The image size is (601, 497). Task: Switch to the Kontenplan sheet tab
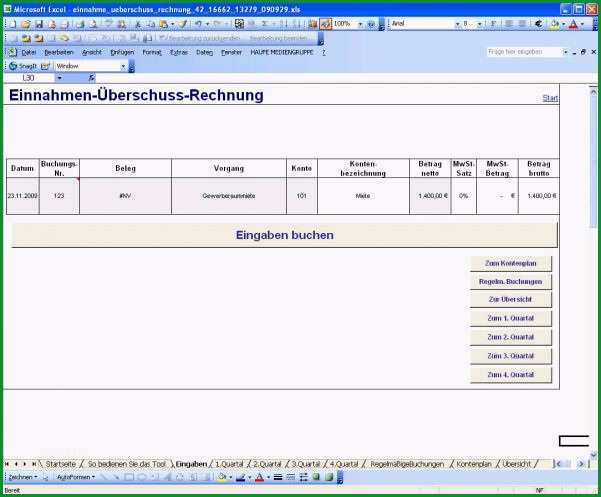[x=474, y=464]
